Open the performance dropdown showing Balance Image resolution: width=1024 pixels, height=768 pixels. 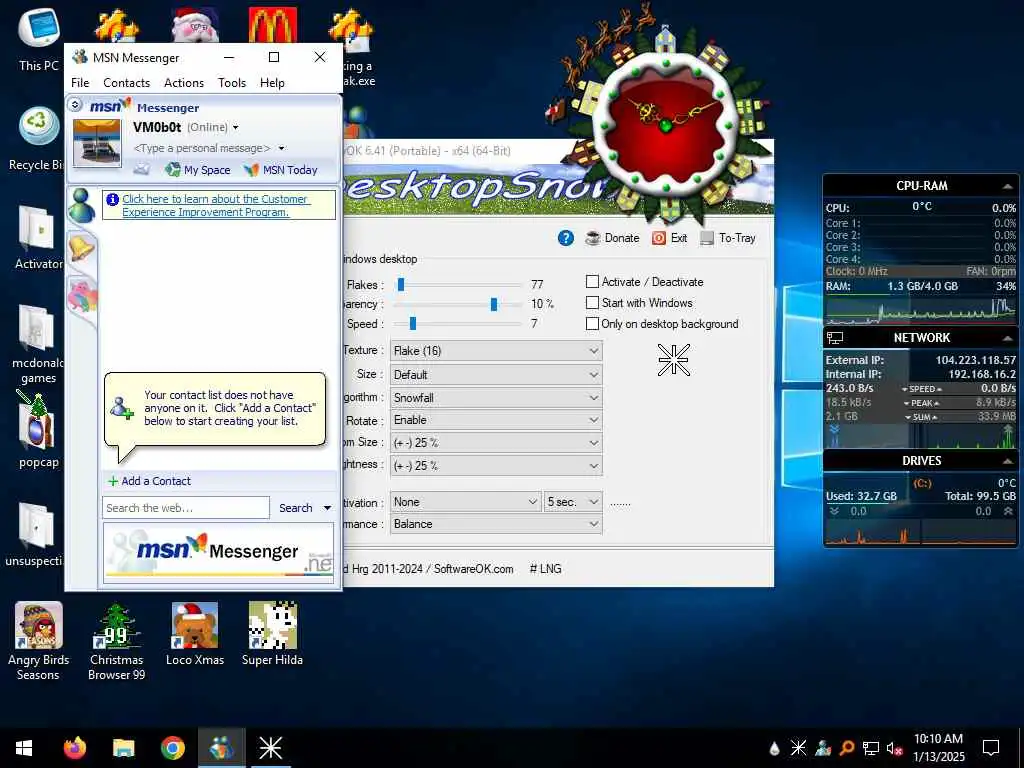496,524
